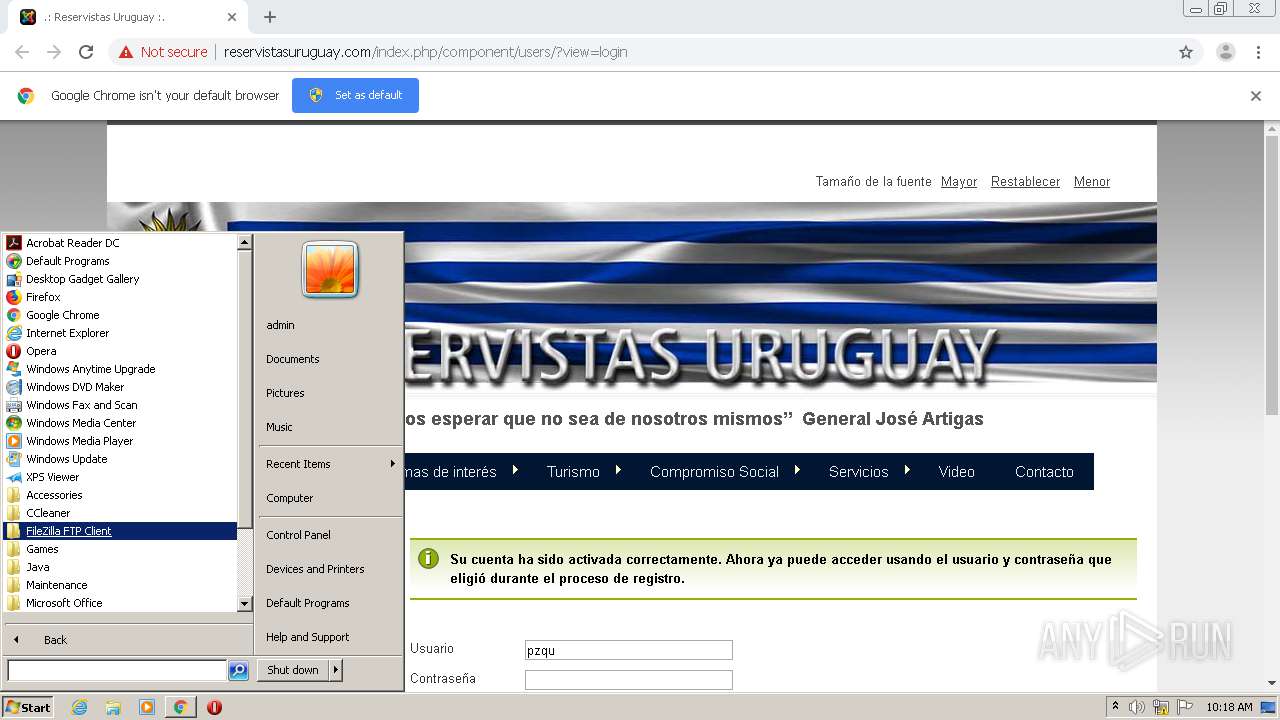Viewport: 1280px width, 720px height.
Task: Click Set as default button
Action: [355, 95]
